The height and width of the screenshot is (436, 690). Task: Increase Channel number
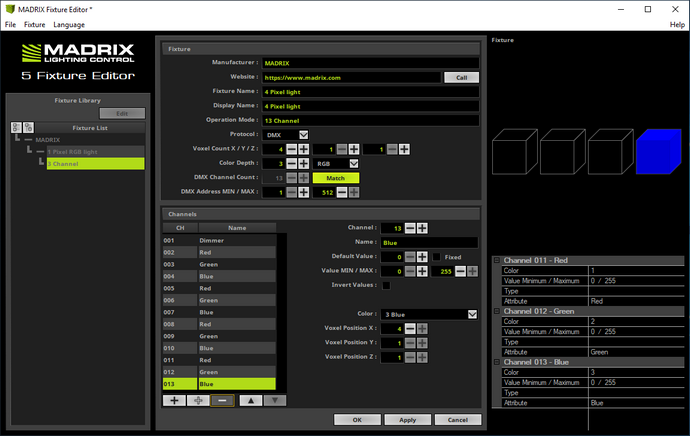(422, 228)
